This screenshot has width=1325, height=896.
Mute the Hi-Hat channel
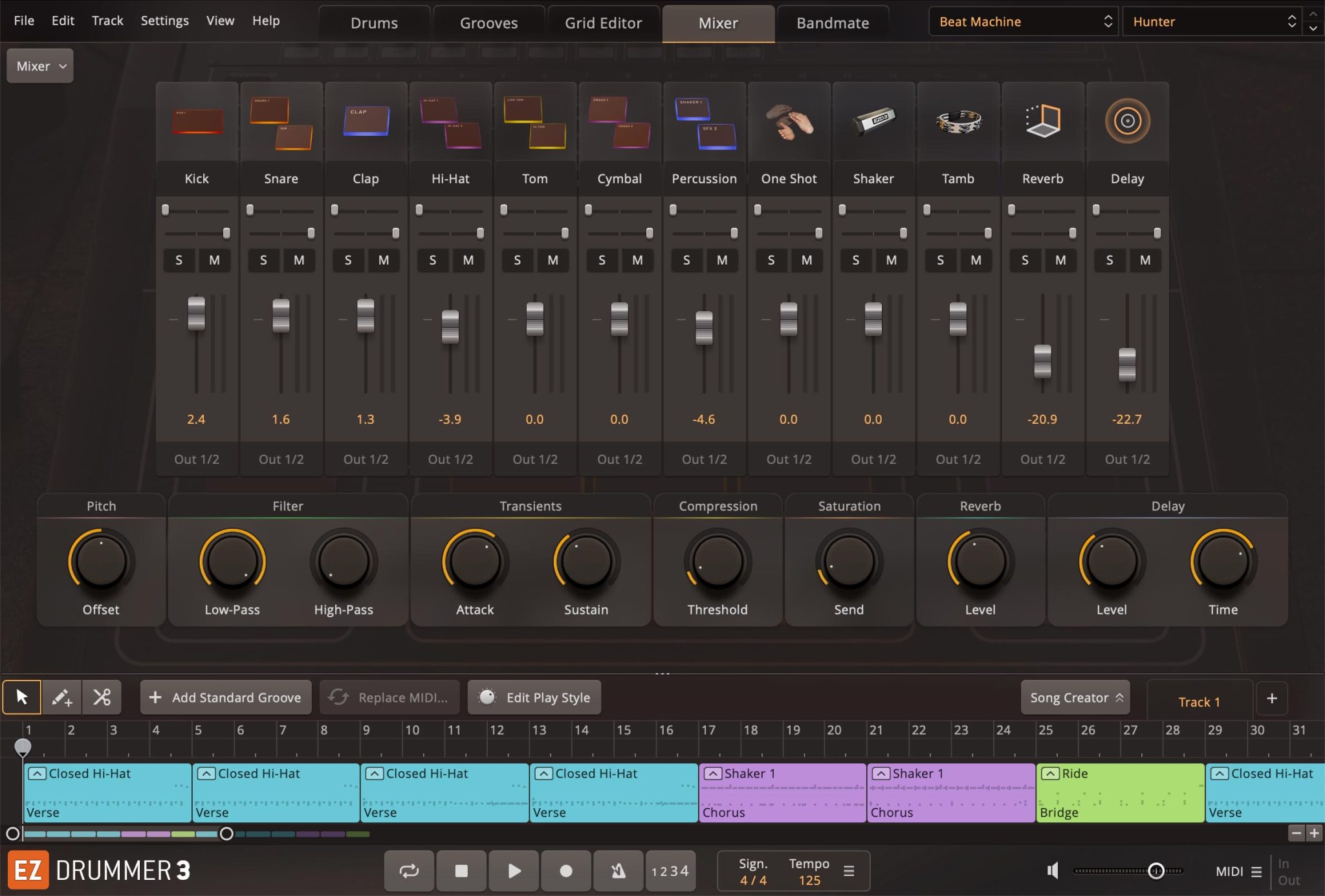coord(468,260)
